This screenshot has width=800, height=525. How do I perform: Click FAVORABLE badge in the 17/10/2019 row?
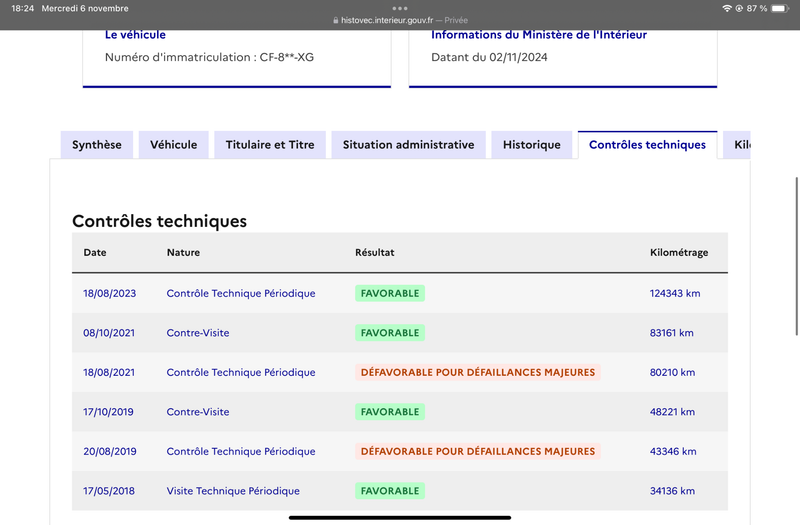coord(390,412)
